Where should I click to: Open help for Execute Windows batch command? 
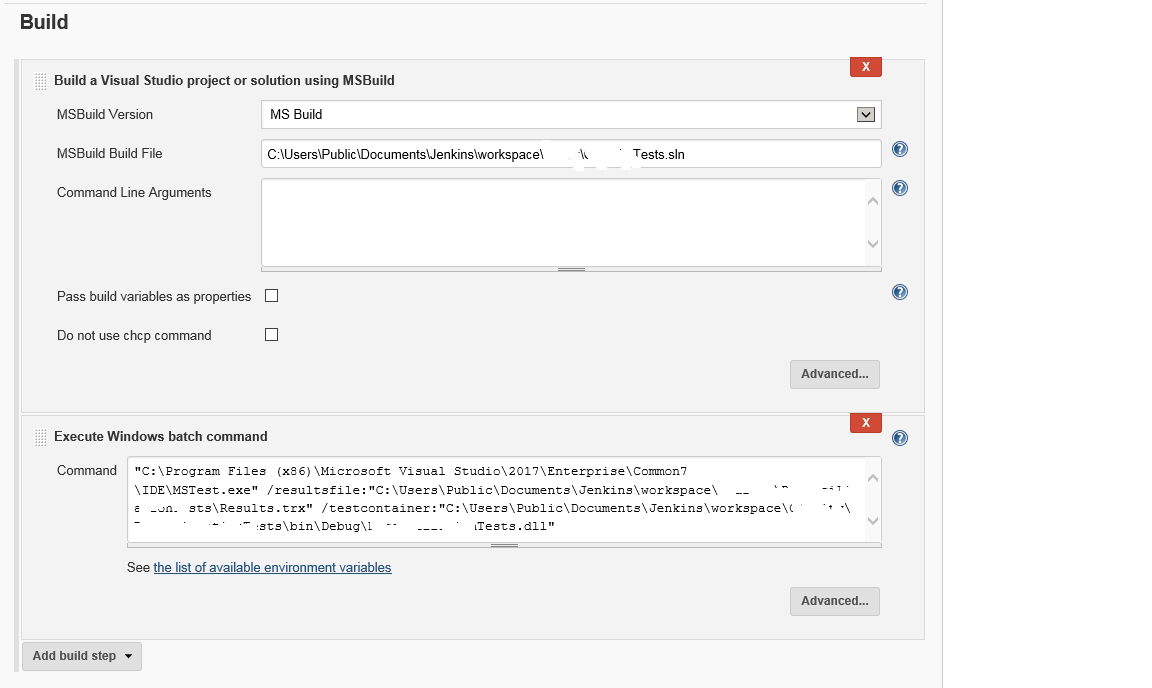point(899,438)
